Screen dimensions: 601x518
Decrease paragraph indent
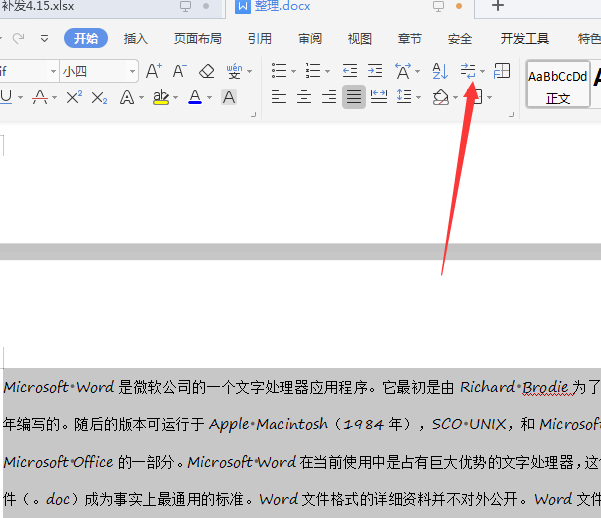pyautogui.click(x=349, y=71)
